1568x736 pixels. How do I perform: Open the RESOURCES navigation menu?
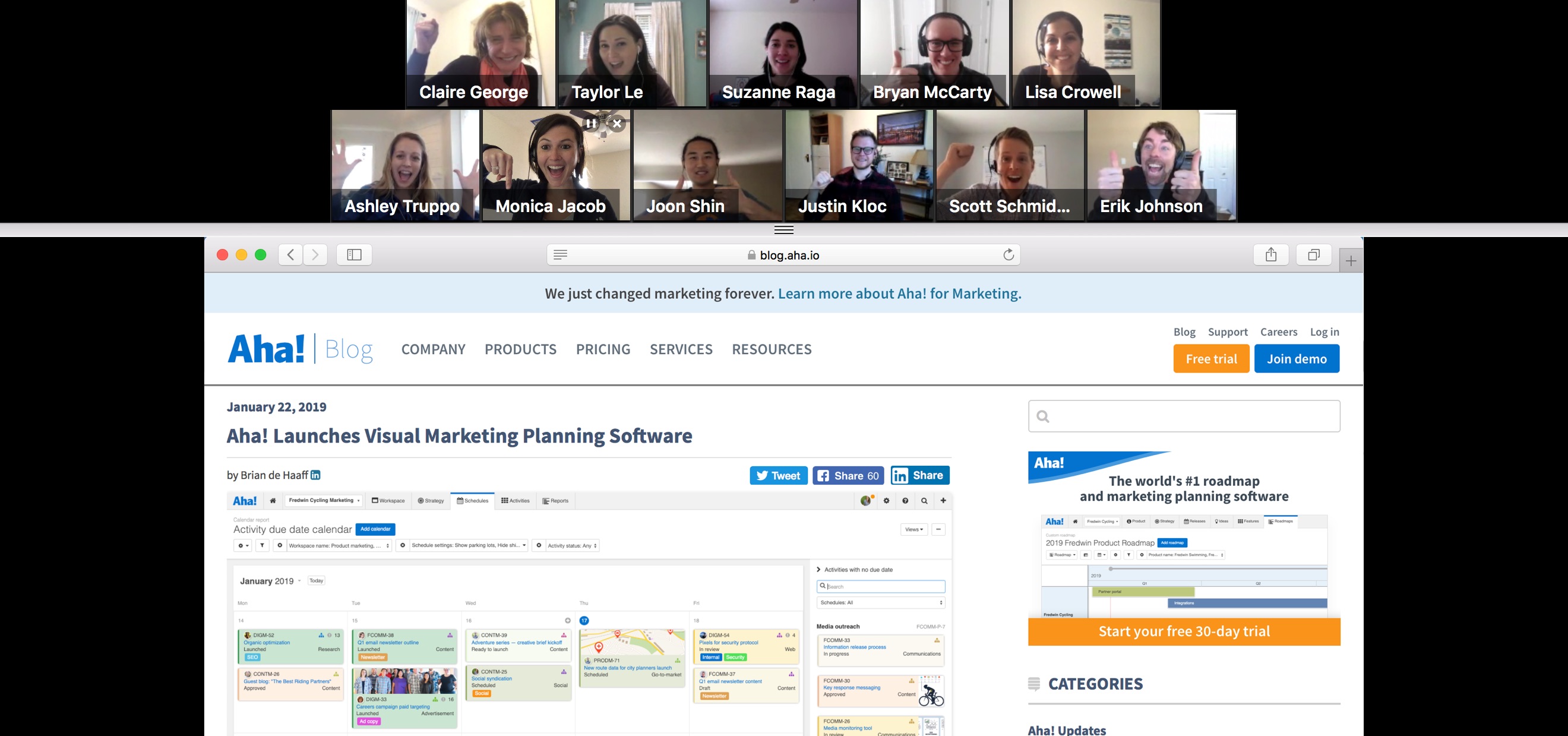[x=771, y=349]
